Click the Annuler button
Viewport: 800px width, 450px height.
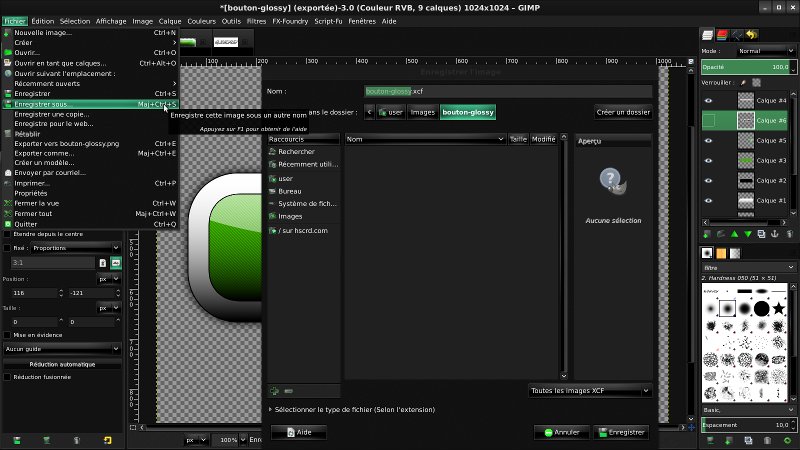(x=561, y=432)
